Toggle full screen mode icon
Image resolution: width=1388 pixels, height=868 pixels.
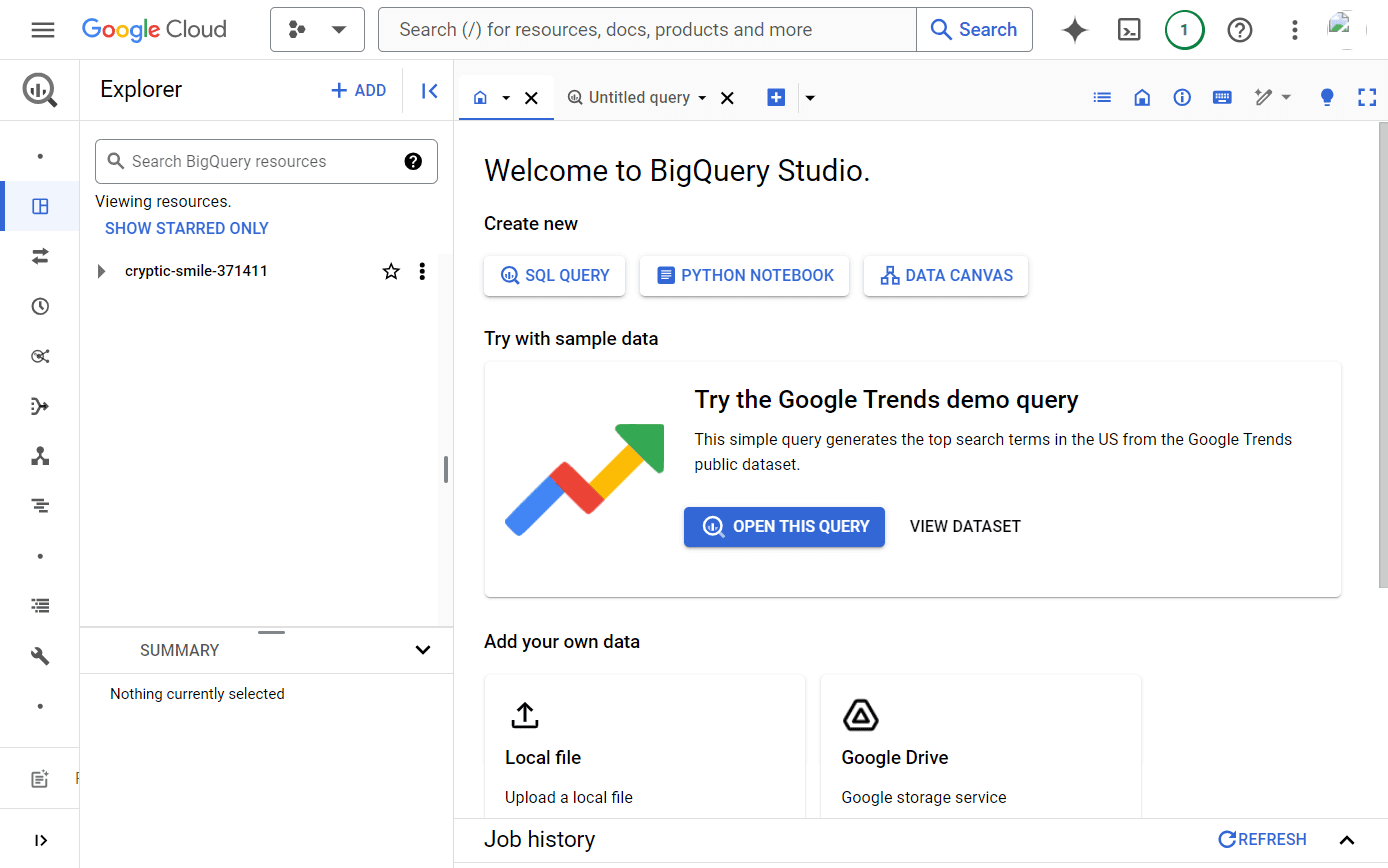tap(1367, 97)
